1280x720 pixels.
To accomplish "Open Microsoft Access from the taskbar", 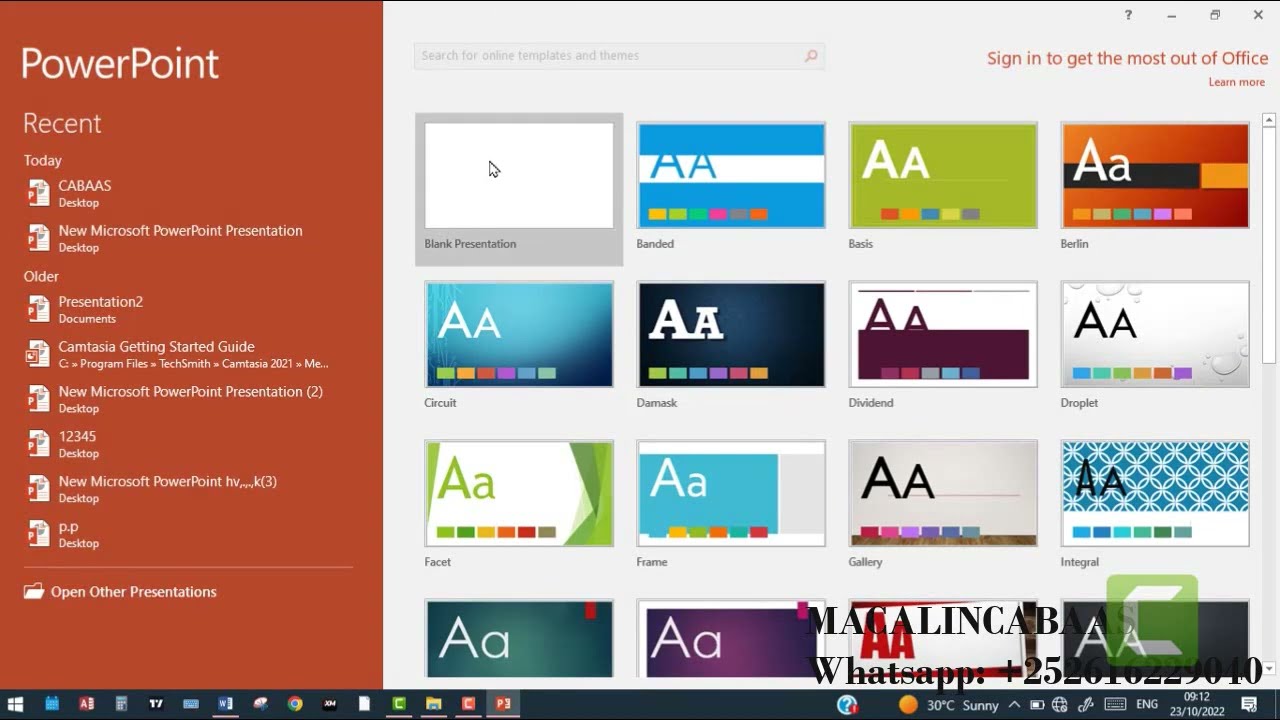I will point(86,704).
